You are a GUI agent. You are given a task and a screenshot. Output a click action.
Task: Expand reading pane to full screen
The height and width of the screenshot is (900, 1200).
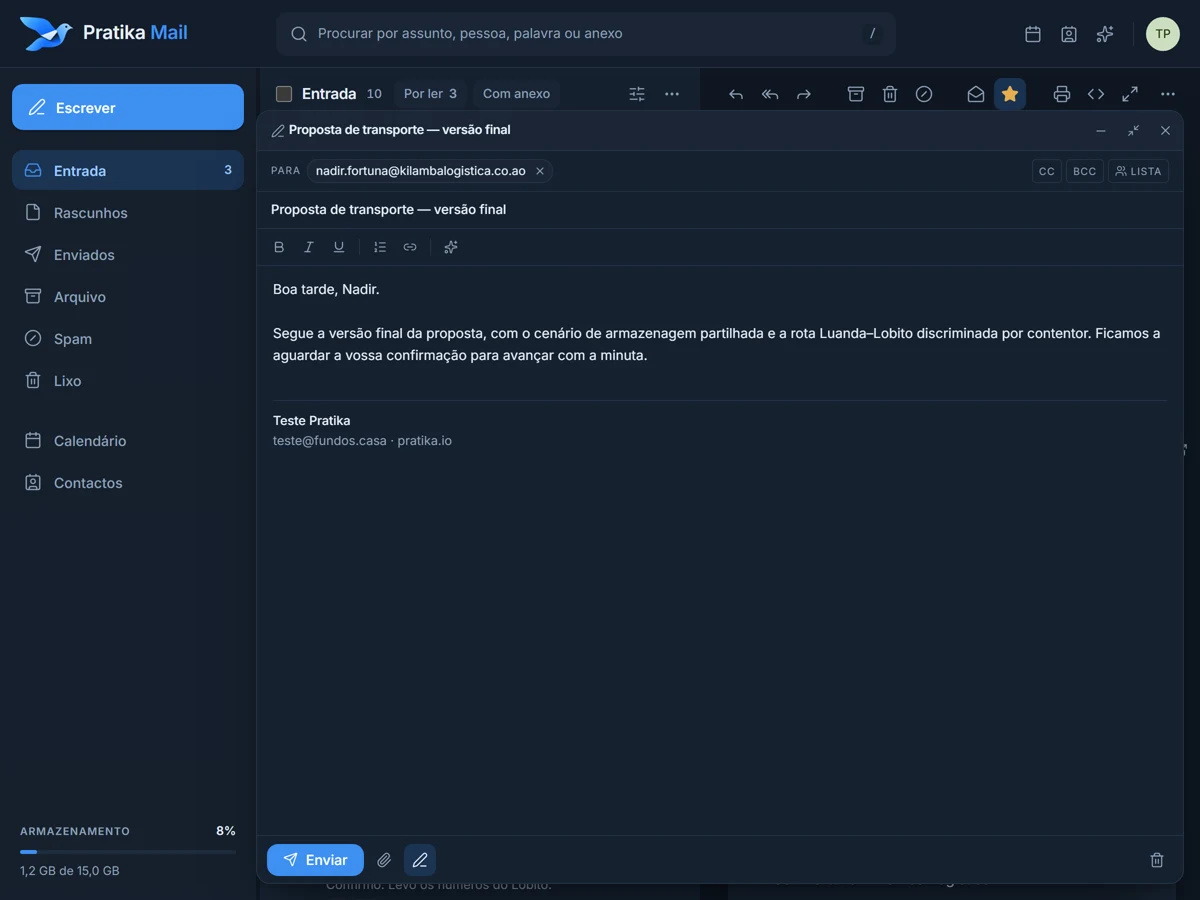pyautogui.click(x=1130, y=94)
